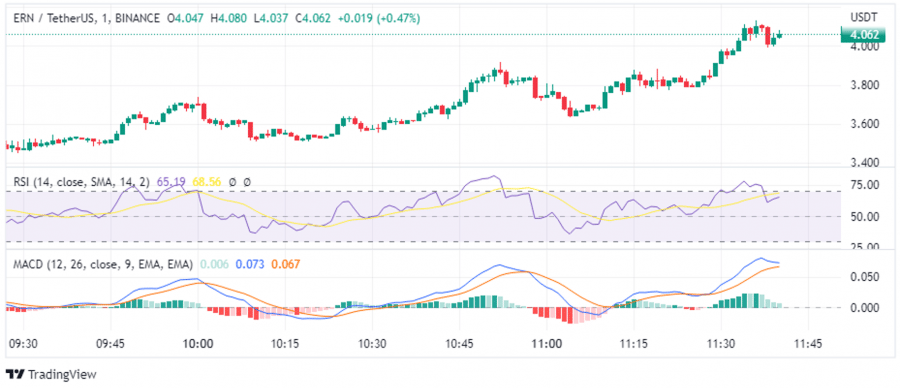Select the RSI indicator legend title
Screen dimensions: 900x388
coord(81,182)
